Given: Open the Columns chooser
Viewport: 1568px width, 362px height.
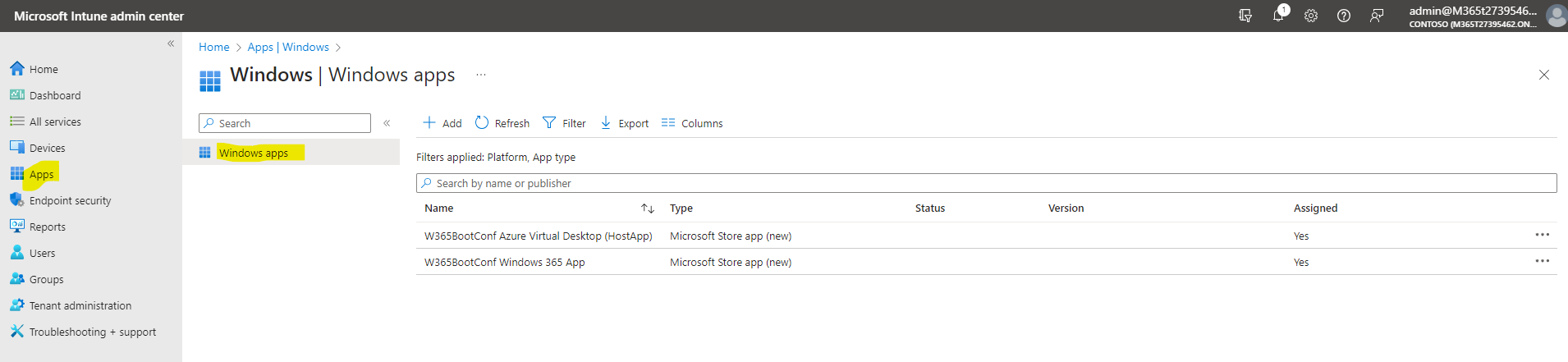Looking at the screenshot, I should [x=692, y=123].
